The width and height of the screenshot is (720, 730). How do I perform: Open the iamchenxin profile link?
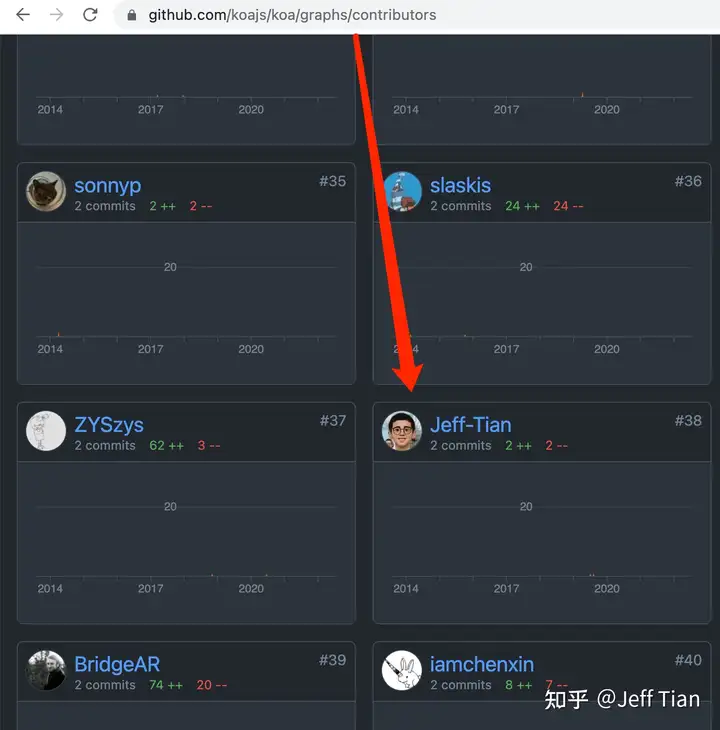[482, 664]
